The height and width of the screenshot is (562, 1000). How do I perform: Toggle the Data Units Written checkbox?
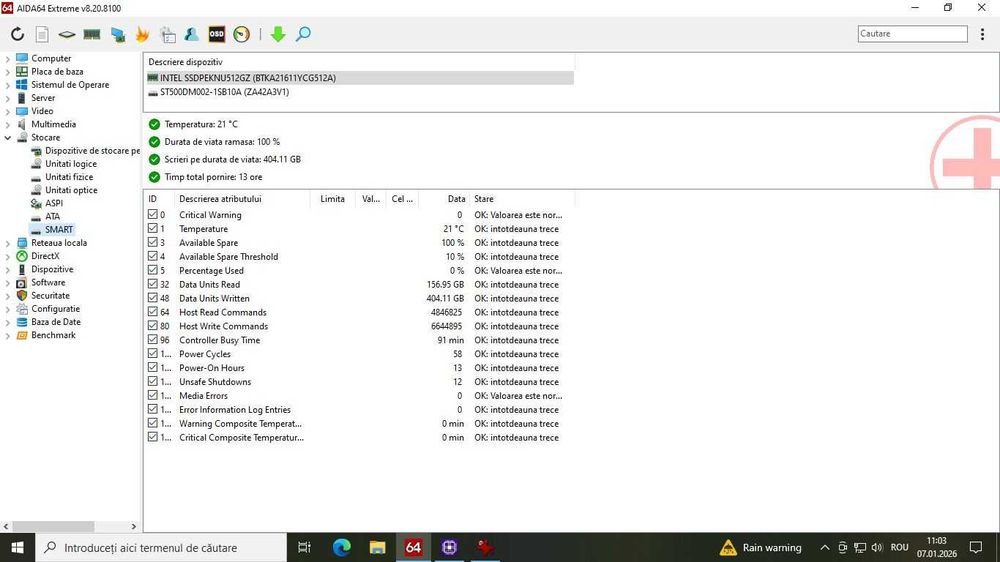point(152,298)
